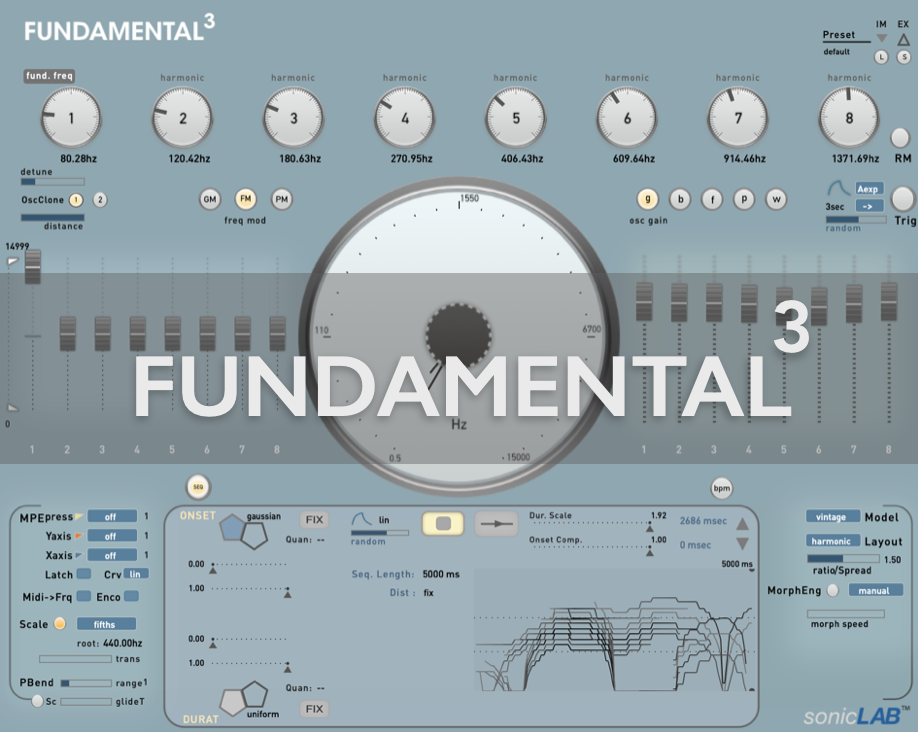The image size is (918, 732).
Task: Click the Trig round button
Action: click(903, 199)
